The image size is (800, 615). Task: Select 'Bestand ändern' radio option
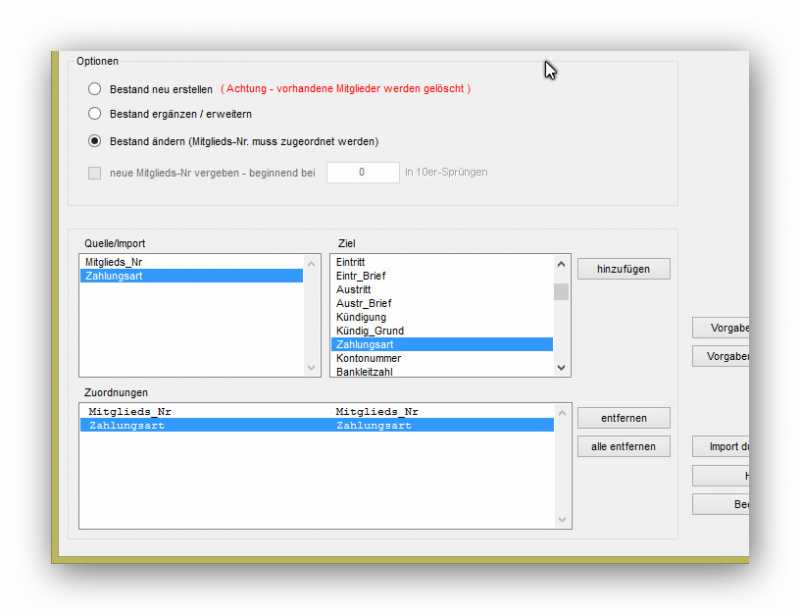point(95,141)
